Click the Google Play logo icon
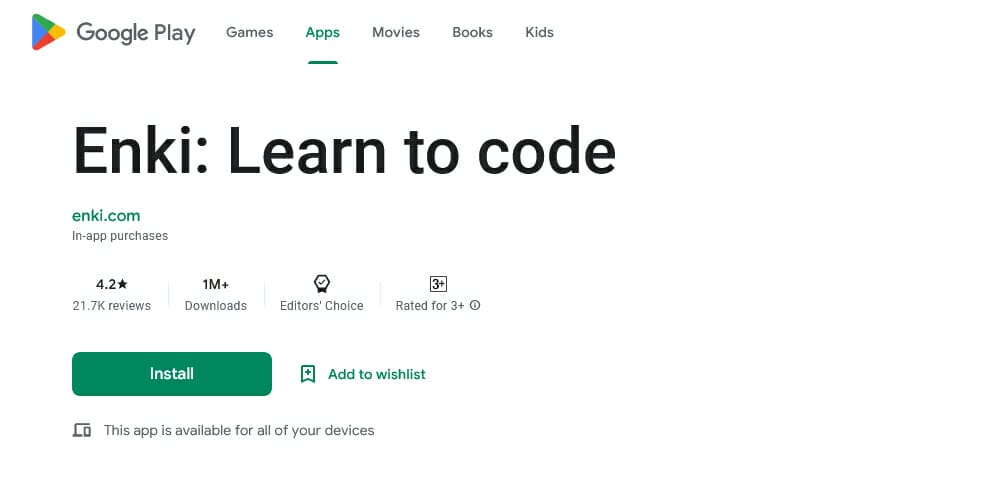1000x500 pixels. pos(48,32)
